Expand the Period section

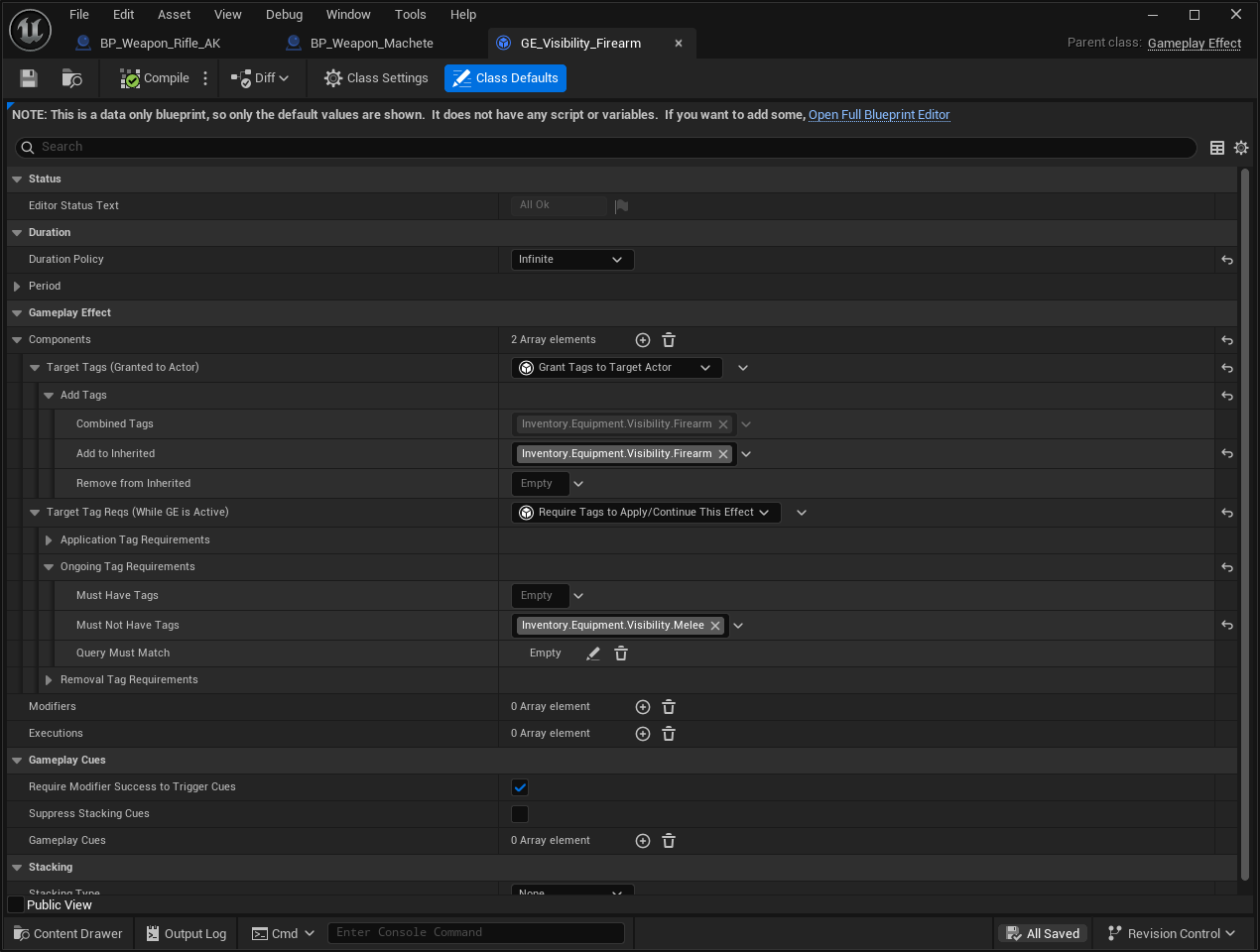click(18, 286)
